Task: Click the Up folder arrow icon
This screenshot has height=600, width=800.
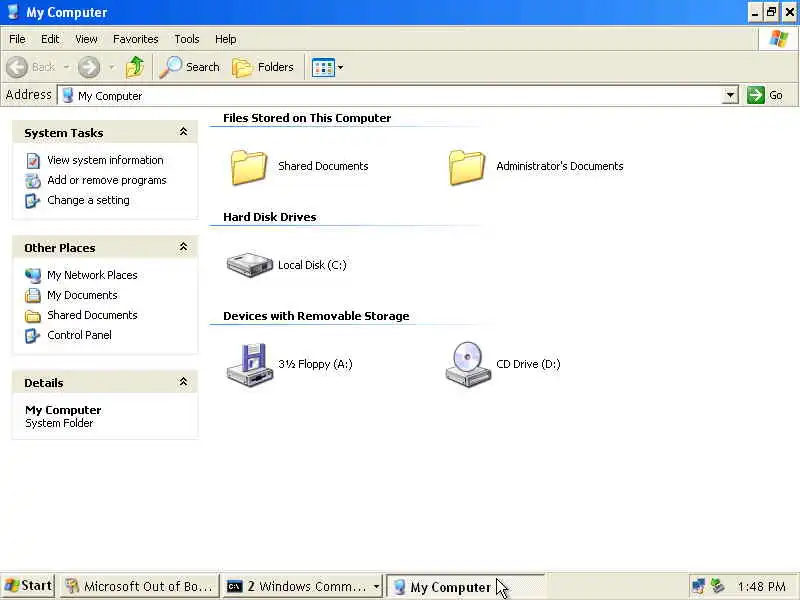Action: click(x=135, y=67)
